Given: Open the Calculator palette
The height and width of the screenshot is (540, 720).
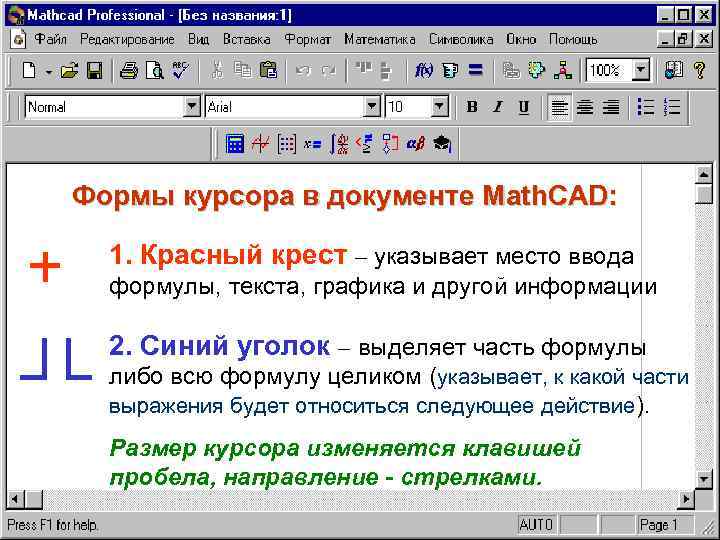Looking at the screenshot, I should 235,144.
